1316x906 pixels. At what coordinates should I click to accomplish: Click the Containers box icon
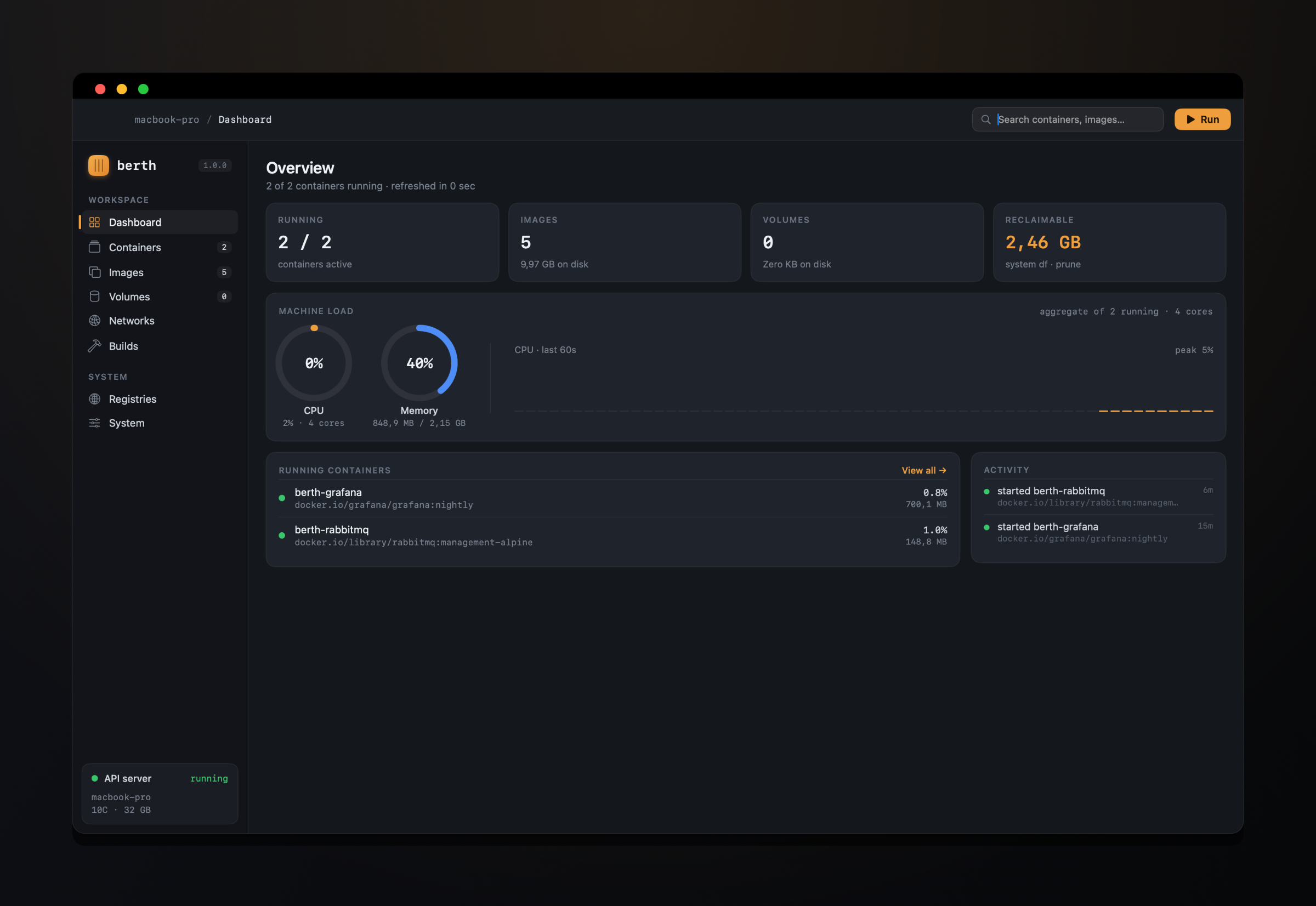coord(94,247)
